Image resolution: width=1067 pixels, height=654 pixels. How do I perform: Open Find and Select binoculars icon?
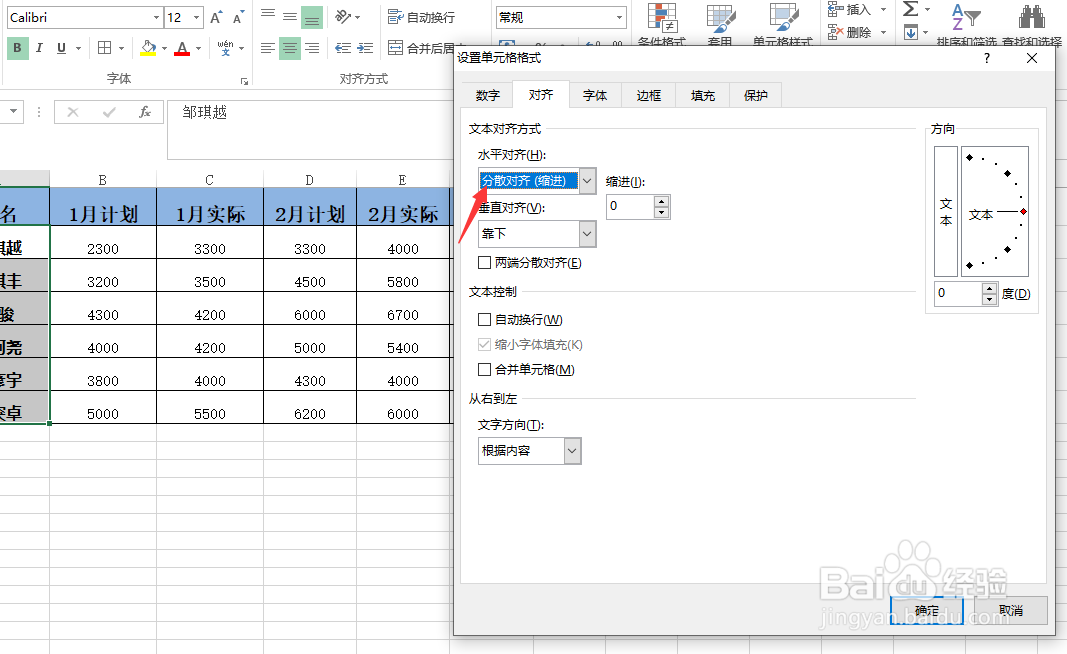[x=1032, y=18]
